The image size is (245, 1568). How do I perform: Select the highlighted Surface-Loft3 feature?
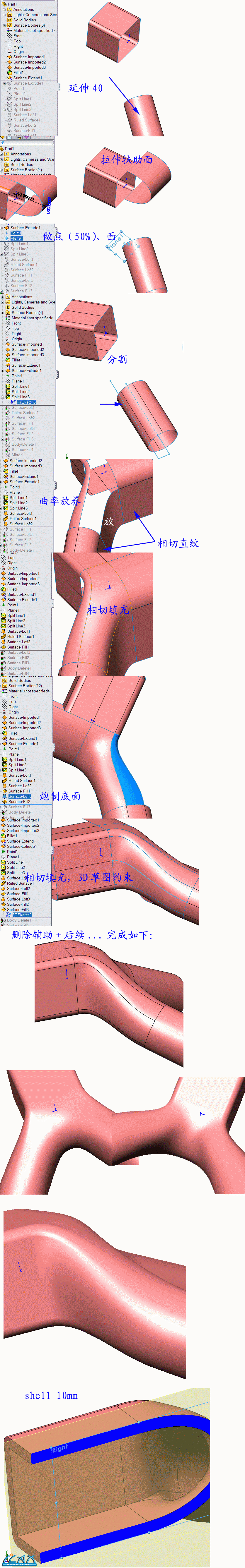20,796
